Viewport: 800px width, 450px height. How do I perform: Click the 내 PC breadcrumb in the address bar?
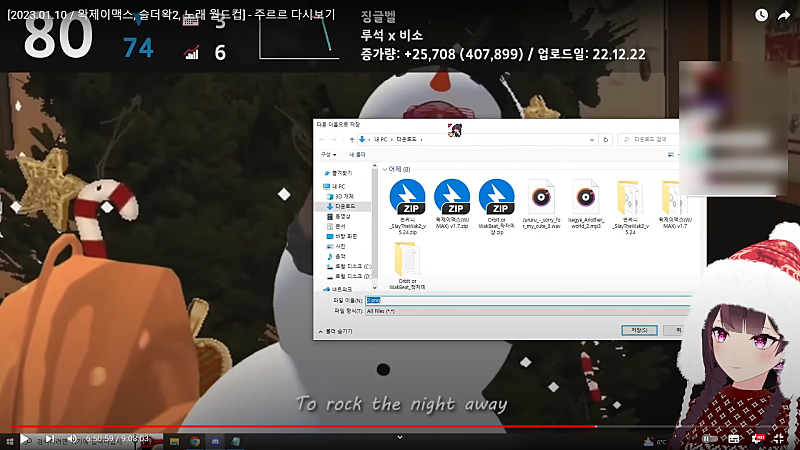click(x=381, y=139)
